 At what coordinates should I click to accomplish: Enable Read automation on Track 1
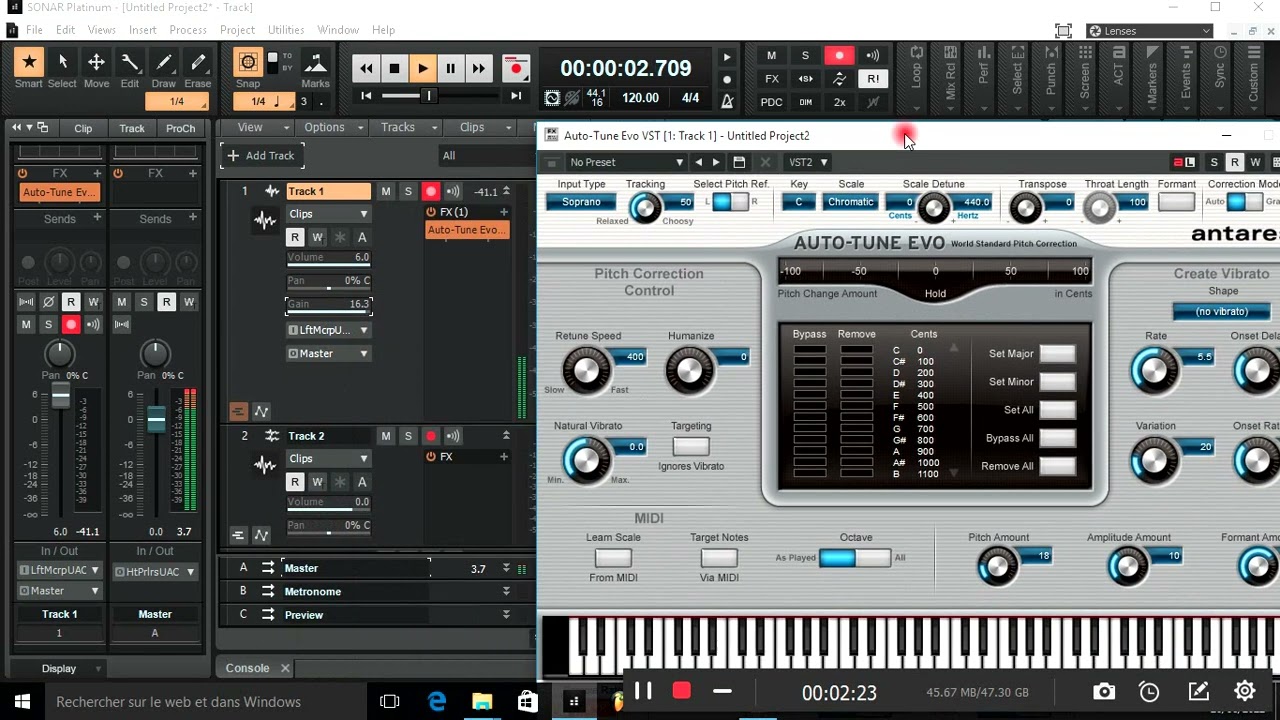click(295, 237)
